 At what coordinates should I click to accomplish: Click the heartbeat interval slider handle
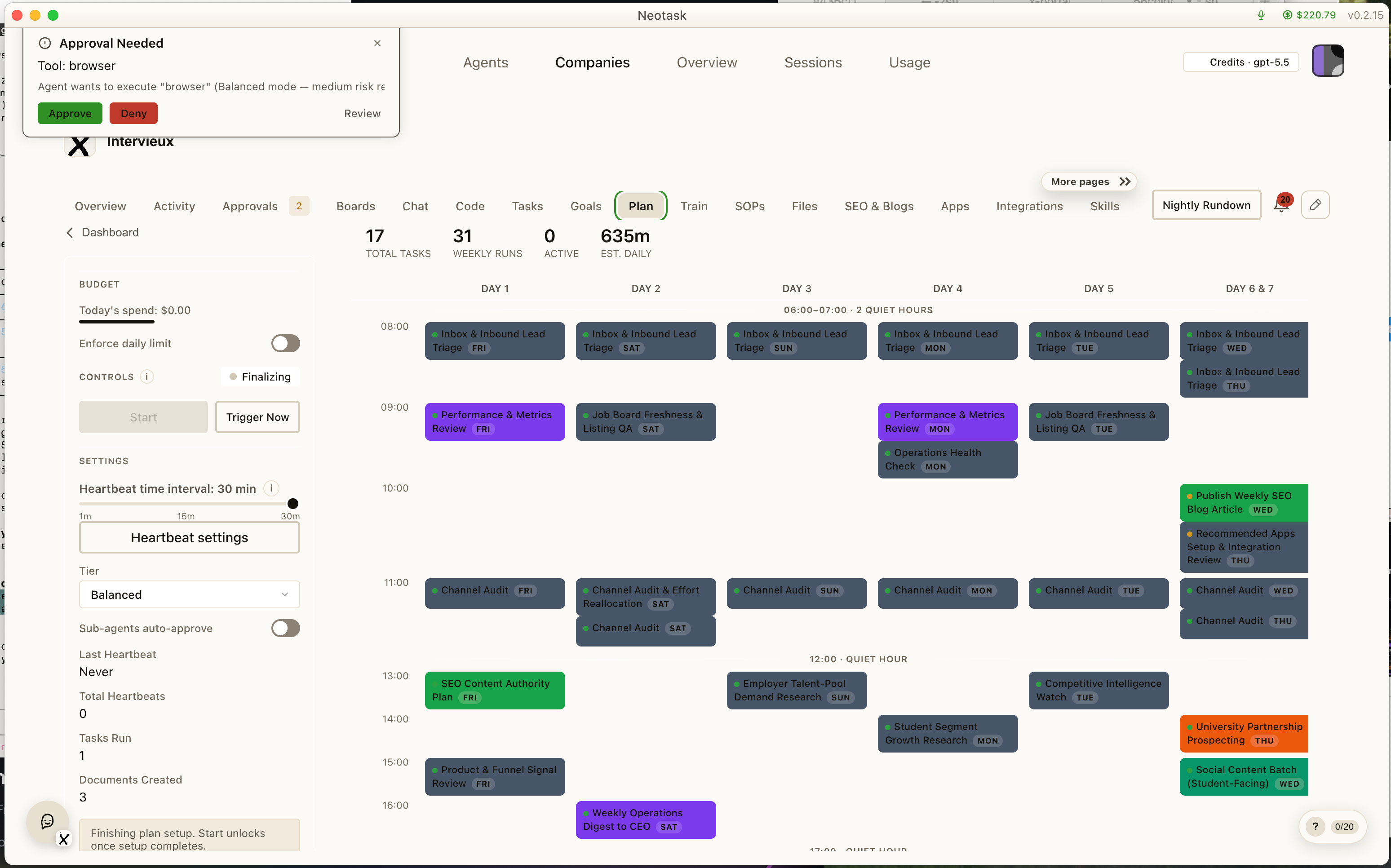click(293, 504)
